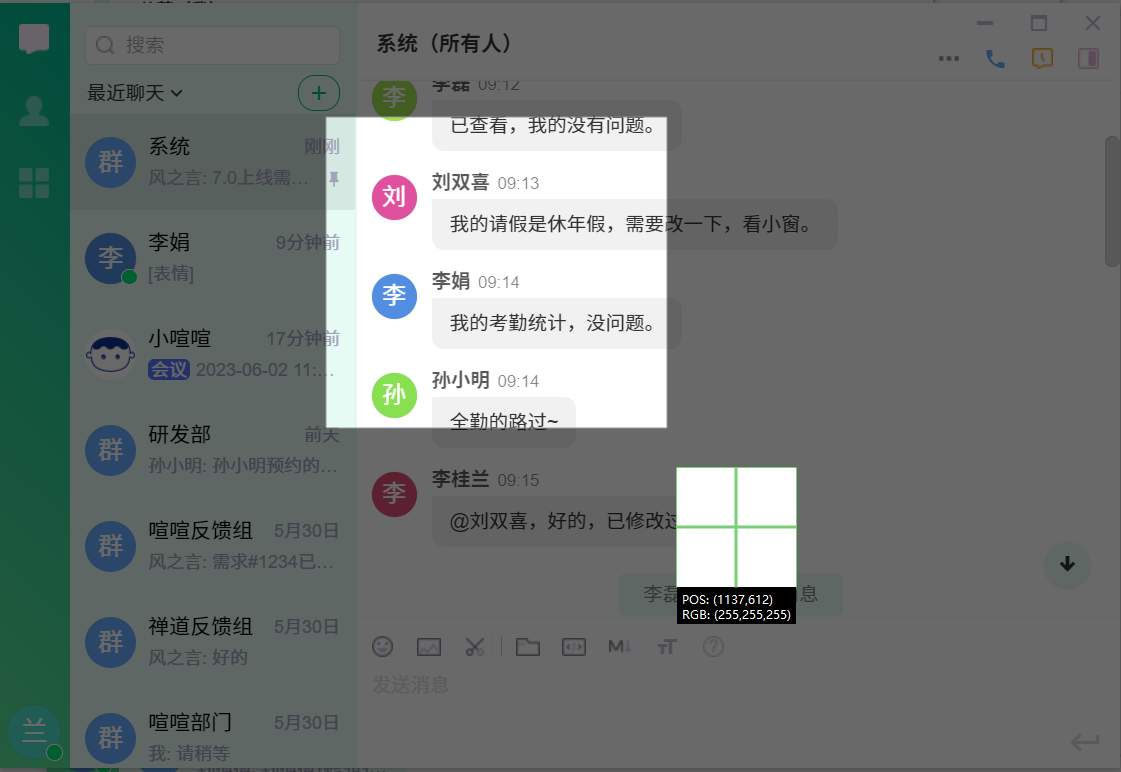
Task: Click scroll-to-bottom arrow button
Action: pos(1067,564)
